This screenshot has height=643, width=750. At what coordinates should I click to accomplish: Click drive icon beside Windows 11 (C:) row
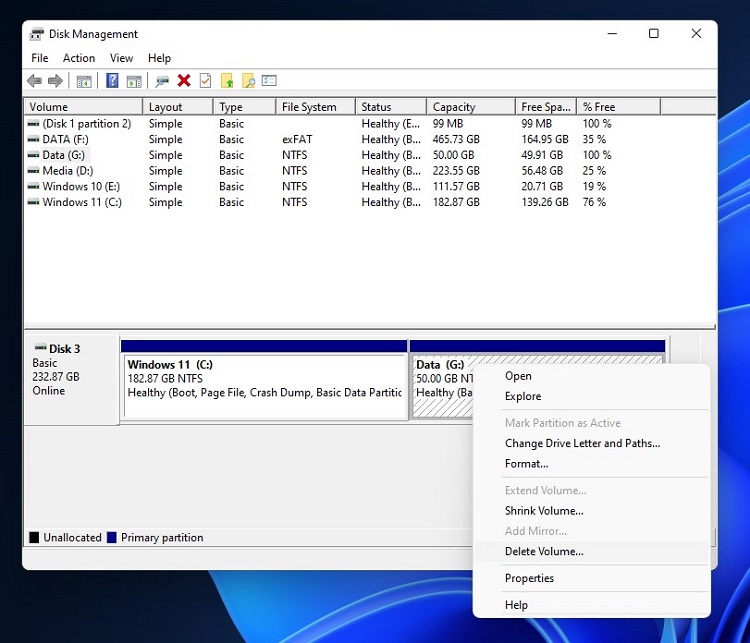coord(33,202)
